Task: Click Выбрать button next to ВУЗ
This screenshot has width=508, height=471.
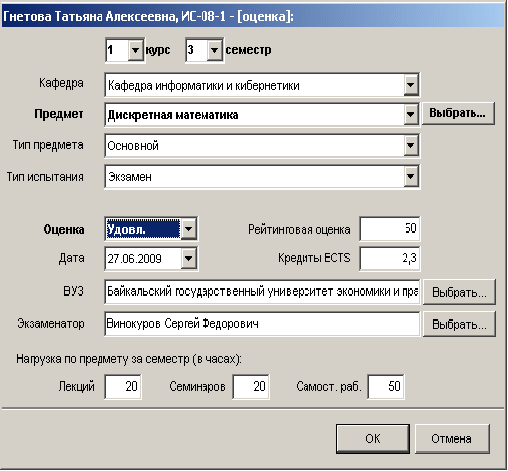Action: click(x=459, y=292)
